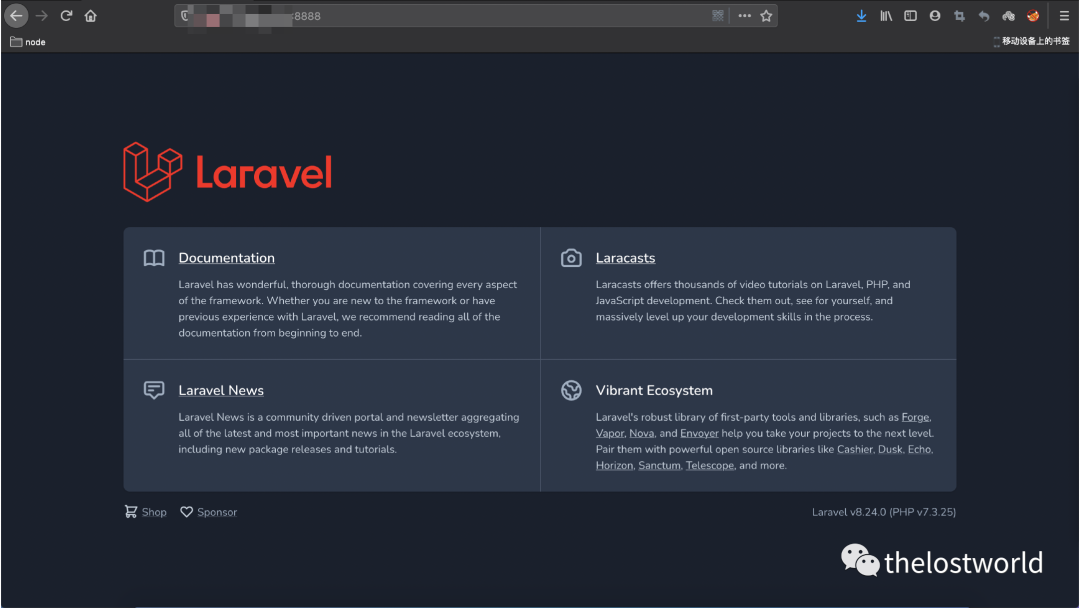Open the downloads arrow

(861, 16)
